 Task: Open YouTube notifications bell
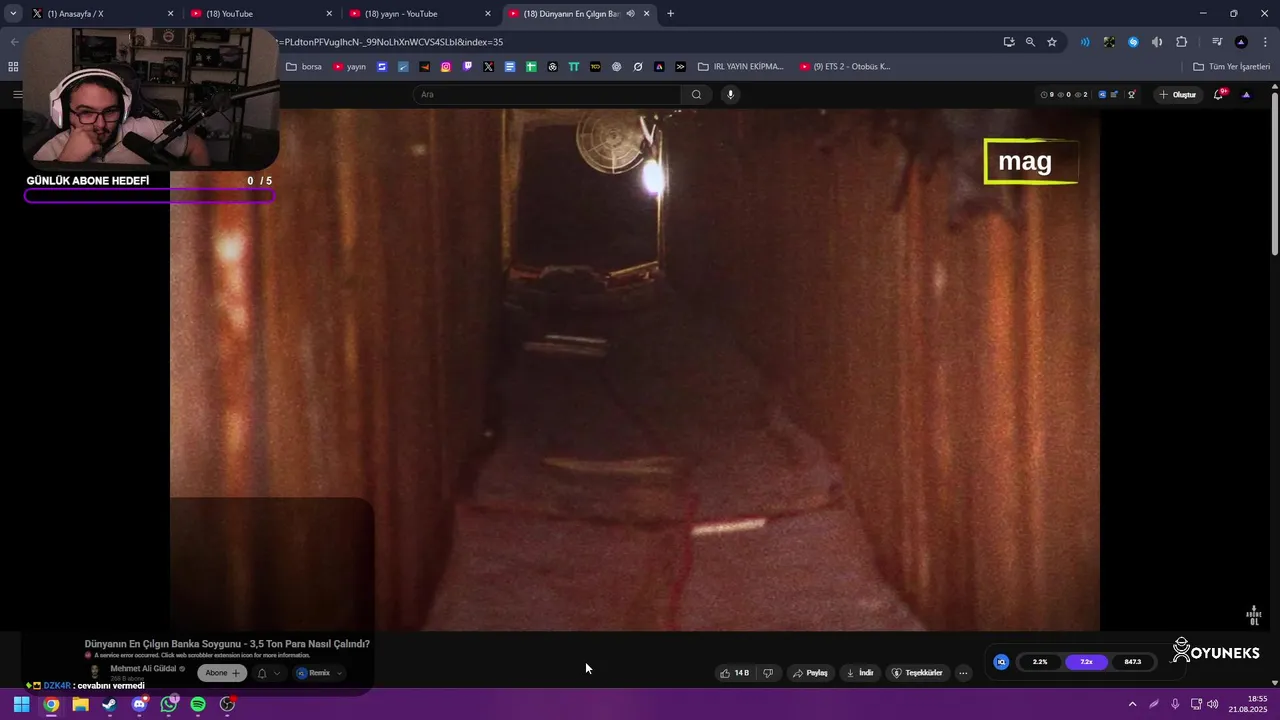pos(1218,95)
